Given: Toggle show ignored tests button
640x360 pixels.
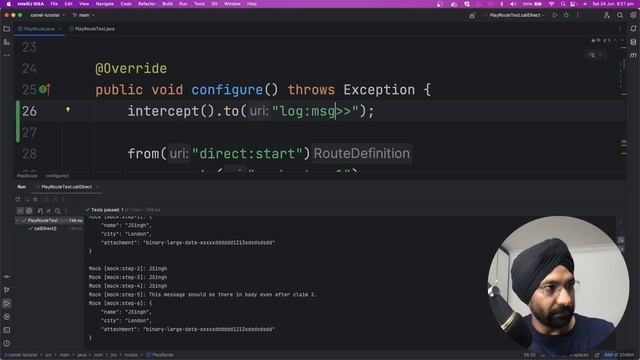Looking at the screenshot, I should [29, 211].
